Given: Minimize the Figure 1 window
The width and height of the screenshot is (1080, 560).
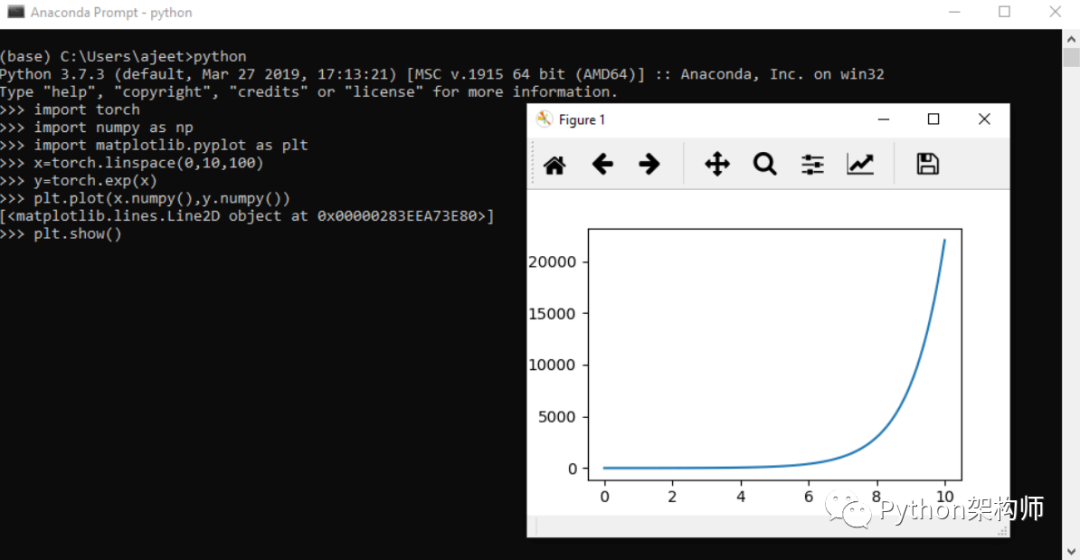Looking at the screenshot, I should coord(884,119).
